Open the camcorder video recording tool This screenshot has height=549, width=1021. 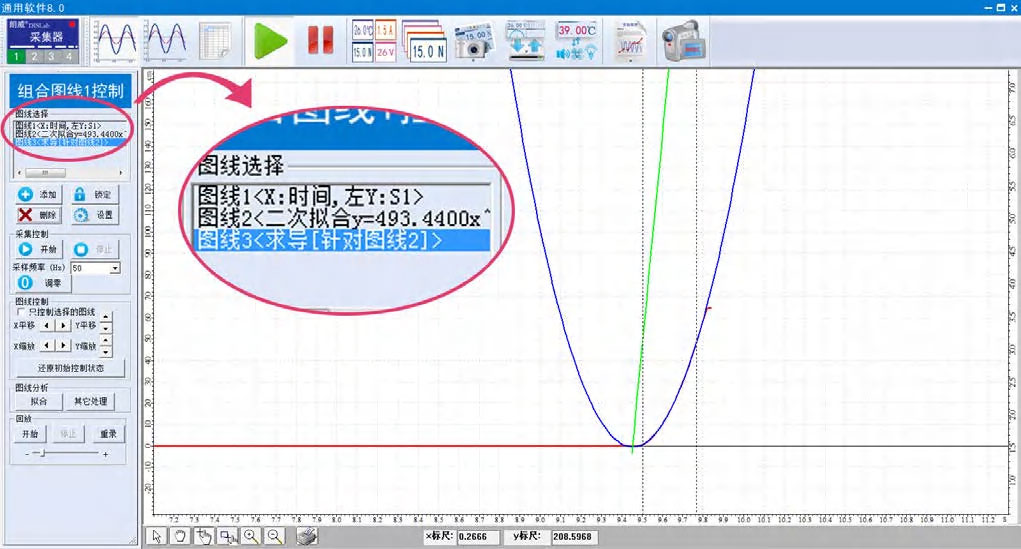click(x=684, y=40)
